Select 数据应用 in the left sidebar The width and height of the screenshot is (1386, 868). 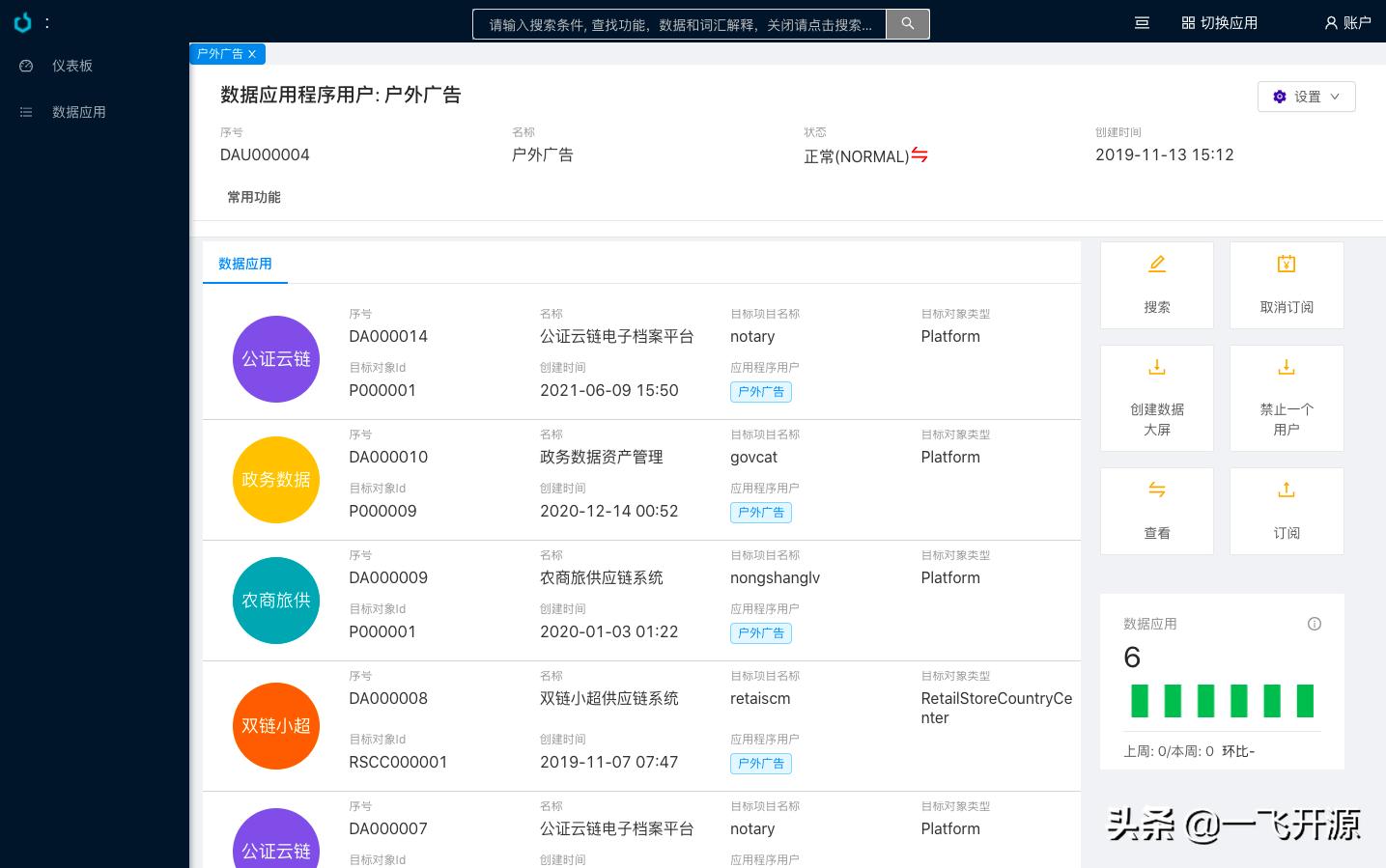[x=79, y=112]
